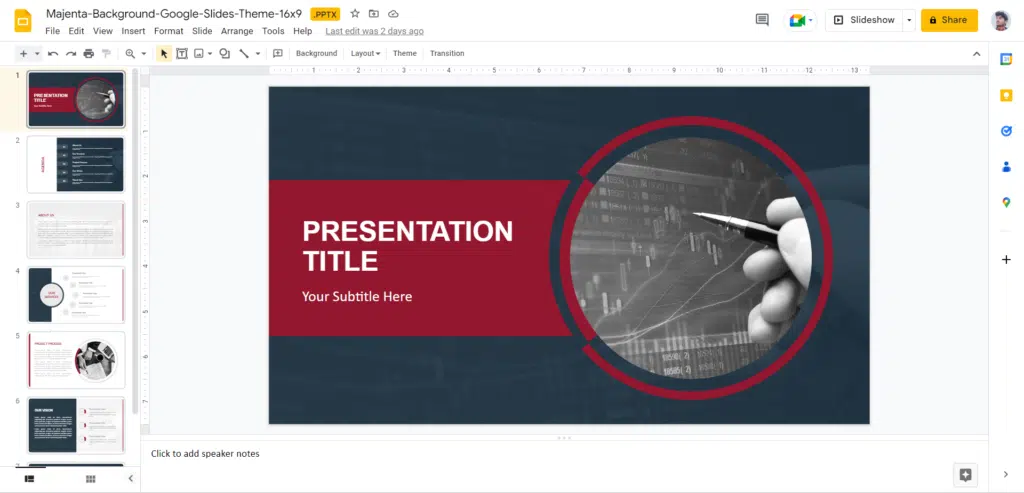Select slide 5 thumbnail

tap(76, 359)
